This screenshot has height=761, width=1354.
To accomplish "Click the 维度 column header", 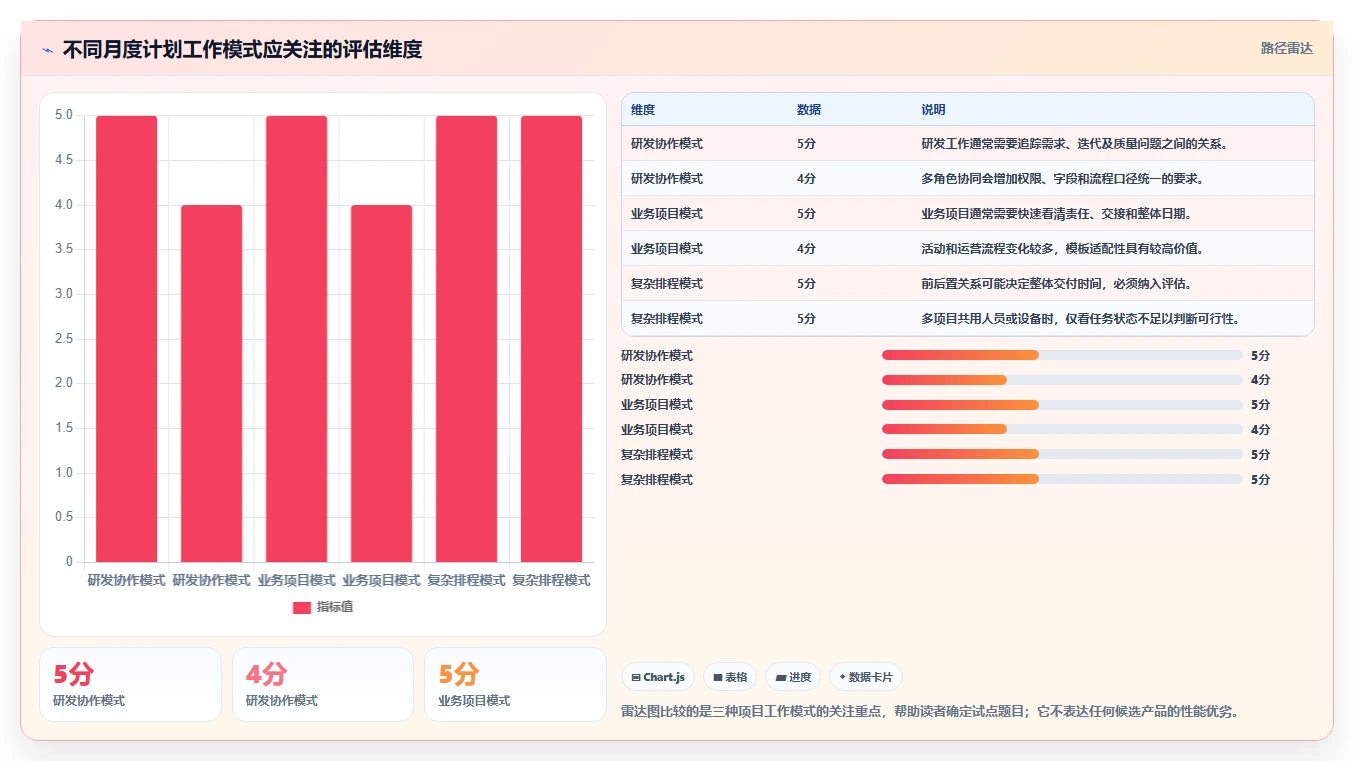I will coord(643,110).
